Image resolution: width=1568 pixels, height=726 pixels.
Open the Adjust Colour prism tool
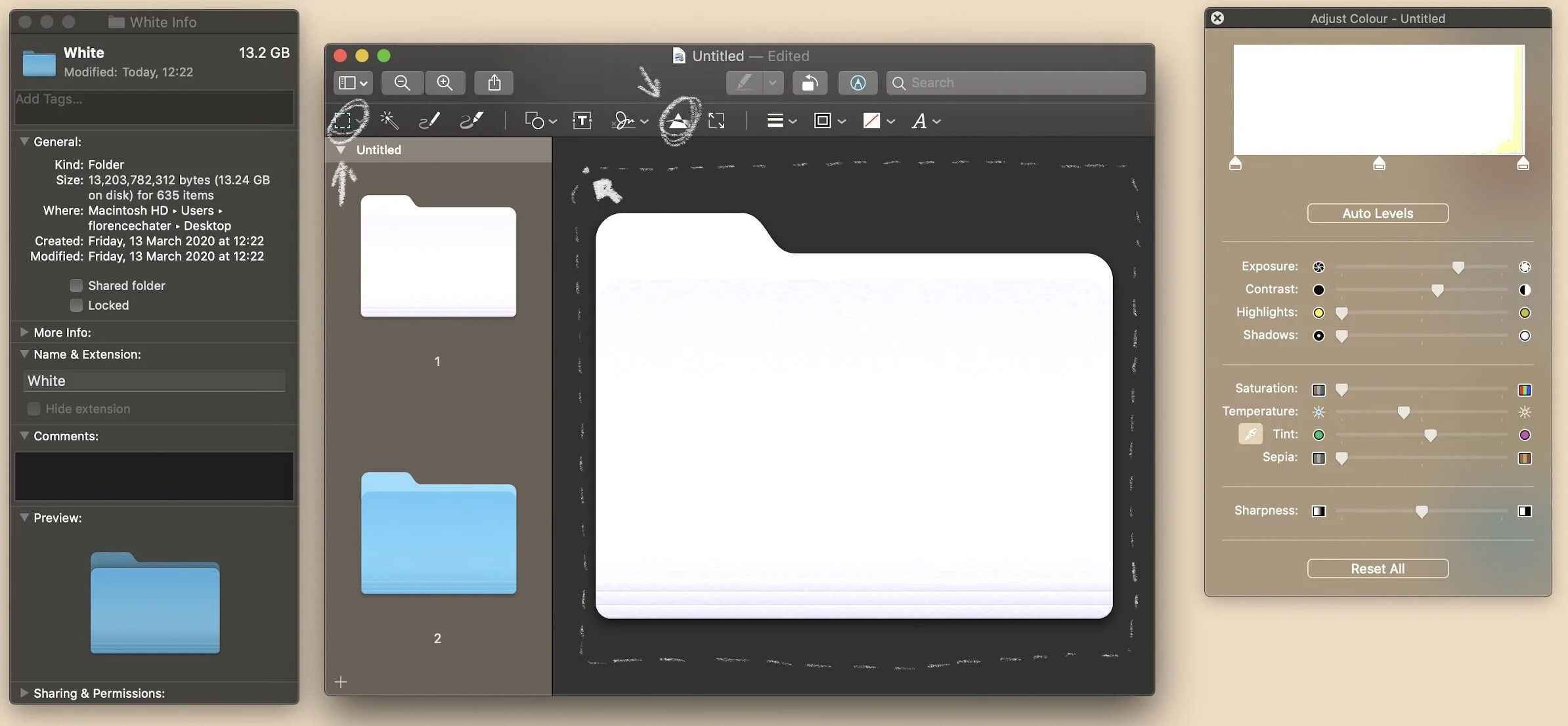click(678, 121)
